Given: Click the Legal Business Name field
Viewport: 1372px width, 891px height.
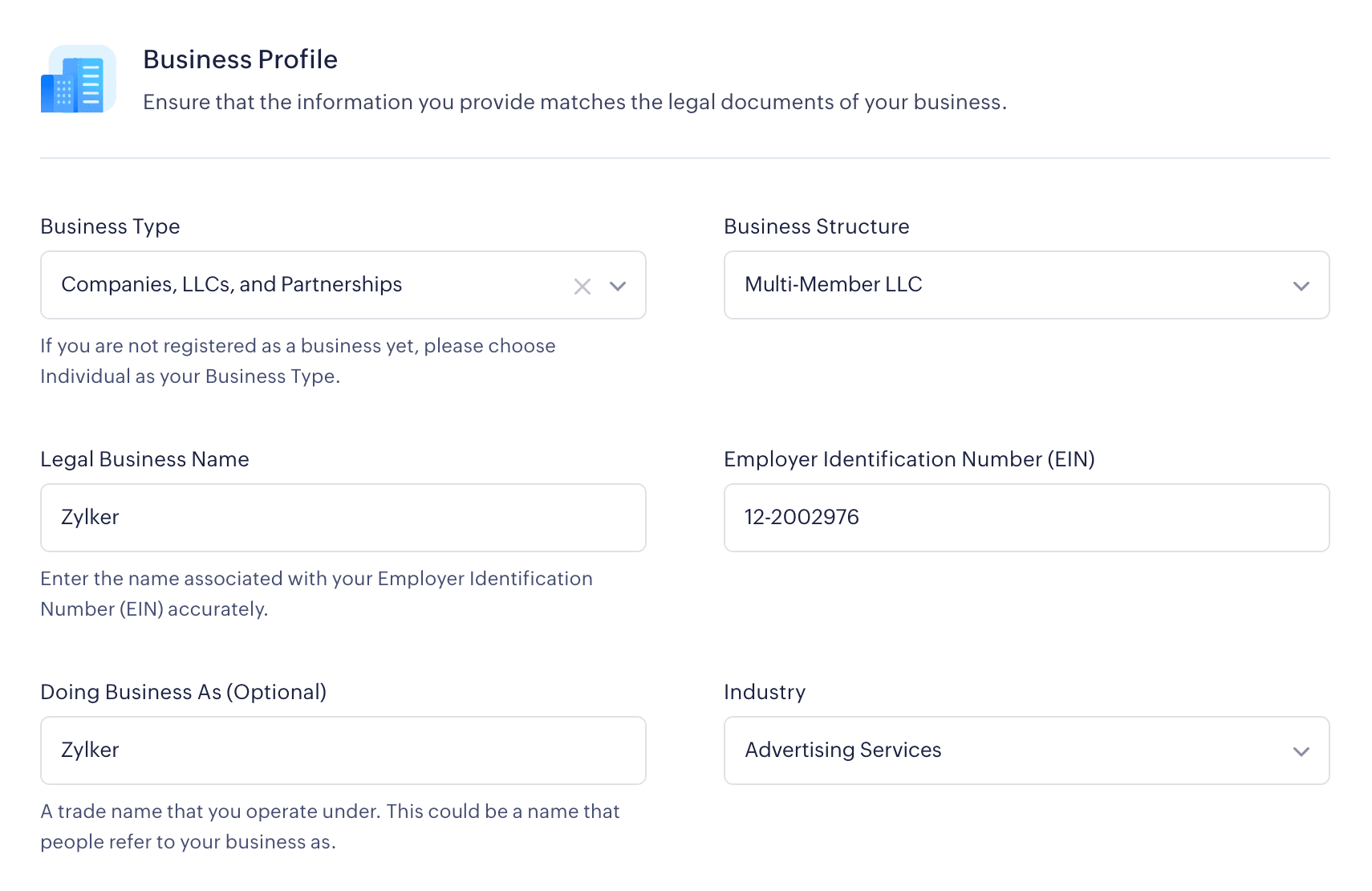Looking at the screenshot, I should [343, 518].
